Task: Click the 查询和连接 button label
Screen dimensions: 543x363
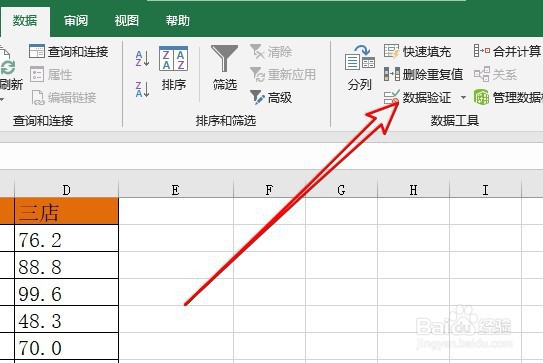Action: [78, 52]
